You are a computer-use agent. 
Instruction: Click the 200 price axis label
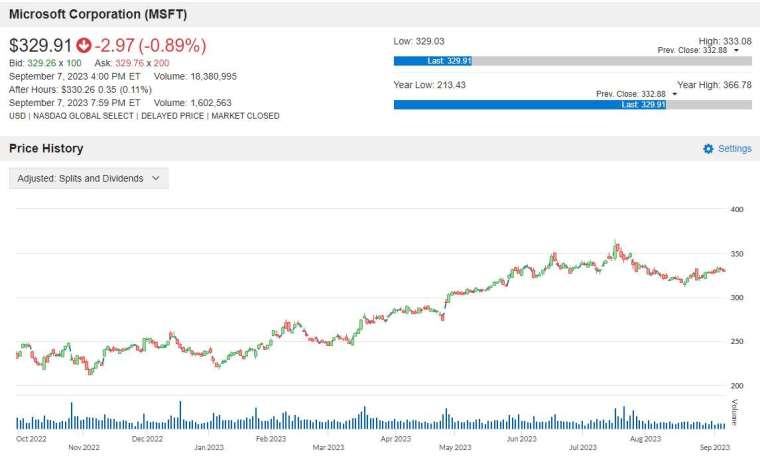pyautogui.click(x=737, y=386)
